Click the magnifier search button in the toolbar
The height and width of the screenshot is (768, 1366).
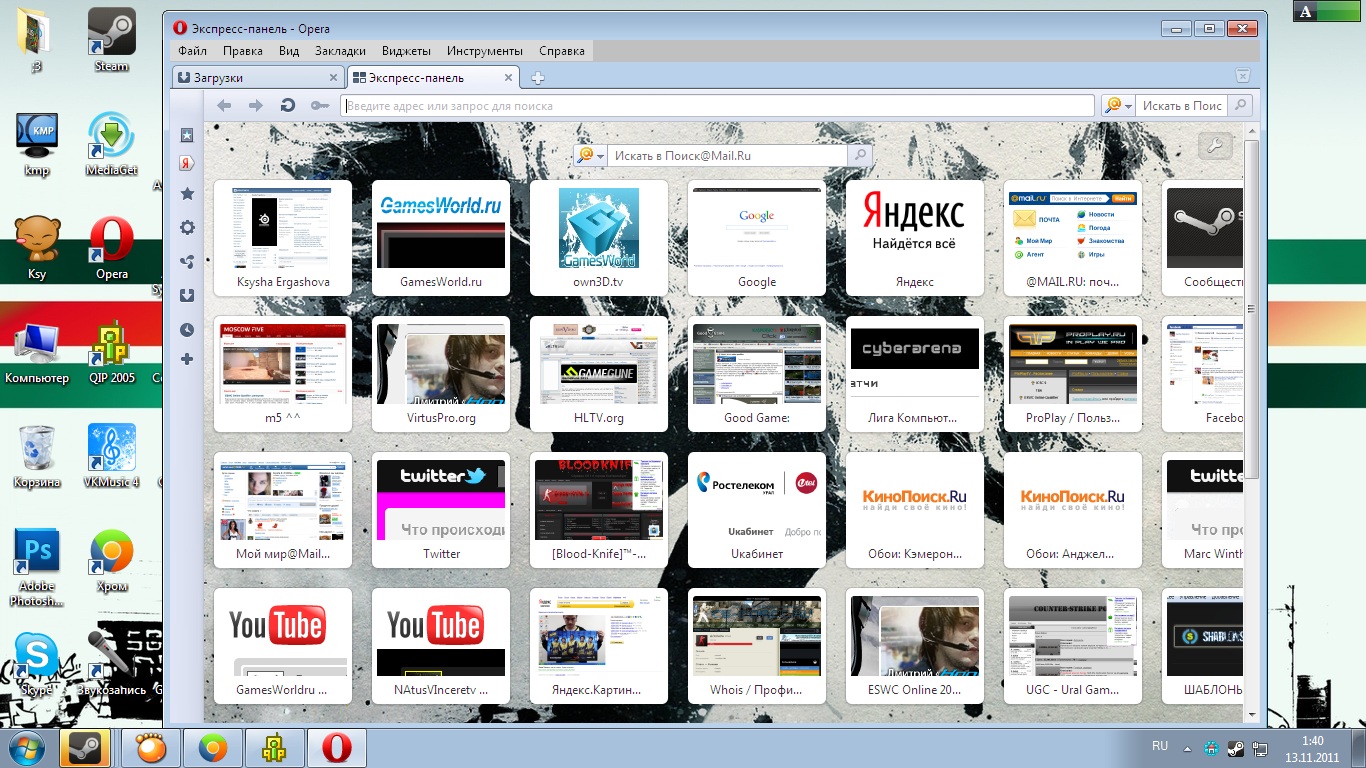click(x=1240, y=105)
